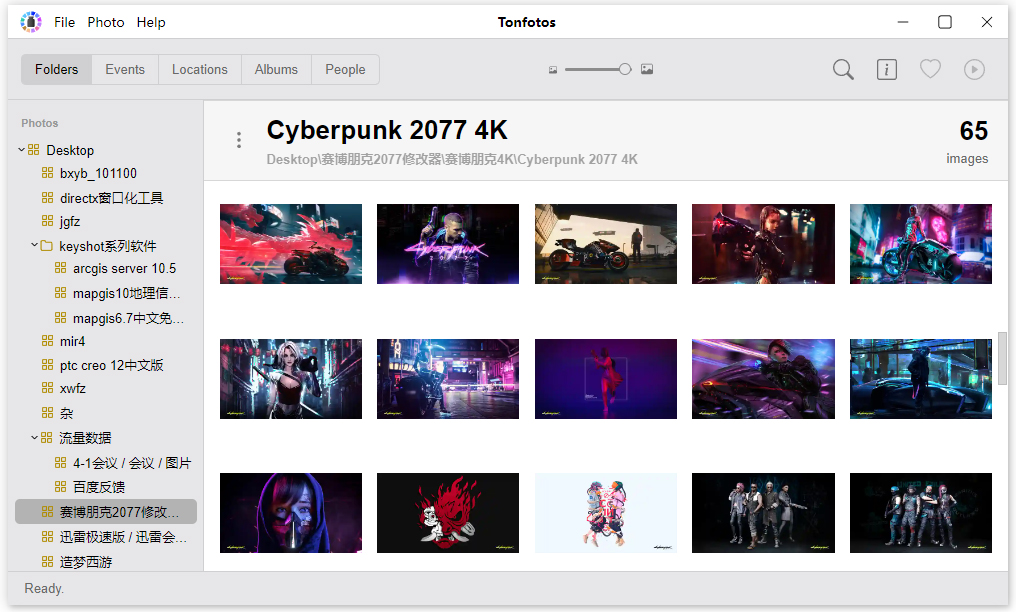Collapse the Desktop folder tree
The width and height of the screenshot is (1016, 612).
[21, 150]
